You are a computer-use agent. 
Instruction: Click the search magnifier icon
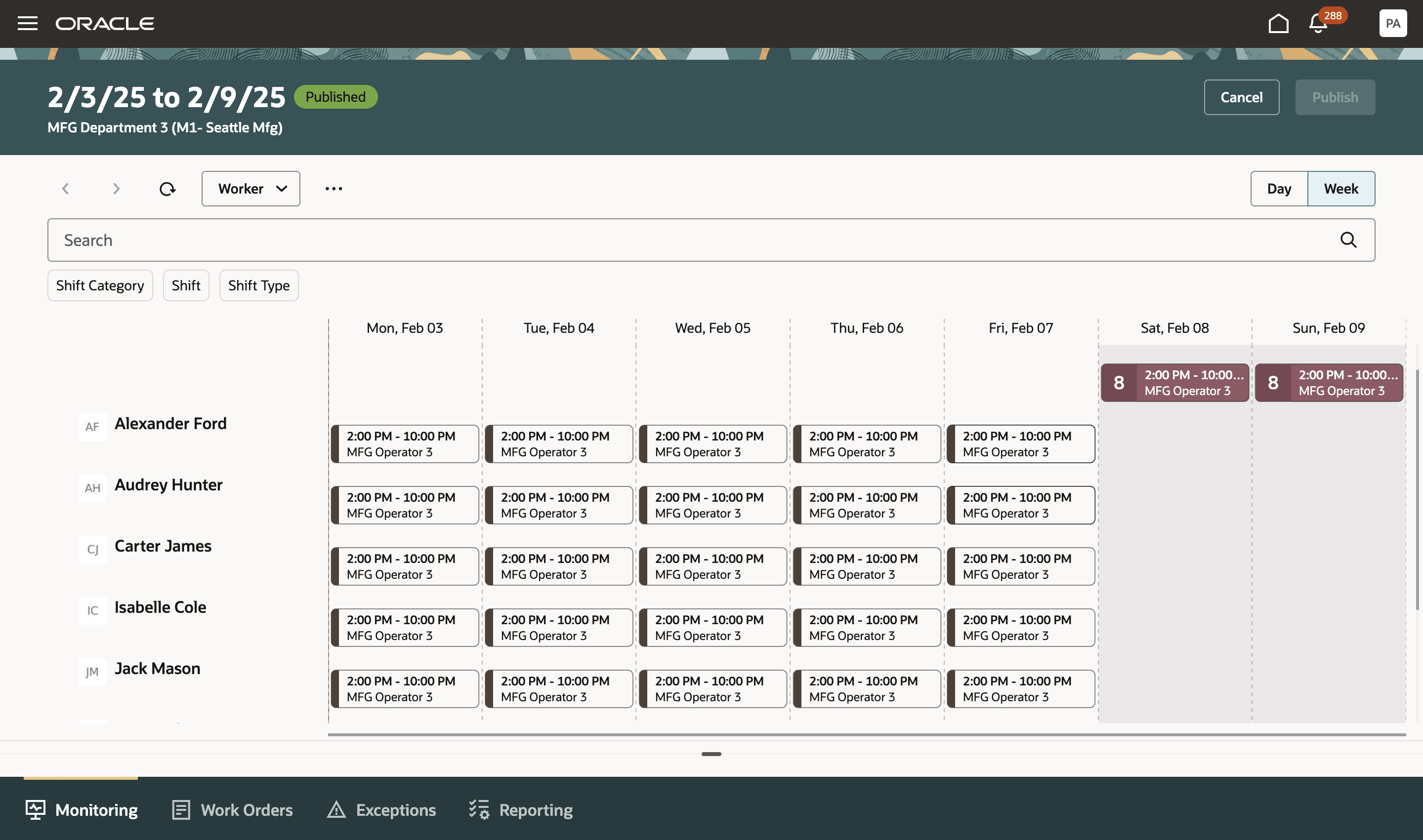[1348, 240]
